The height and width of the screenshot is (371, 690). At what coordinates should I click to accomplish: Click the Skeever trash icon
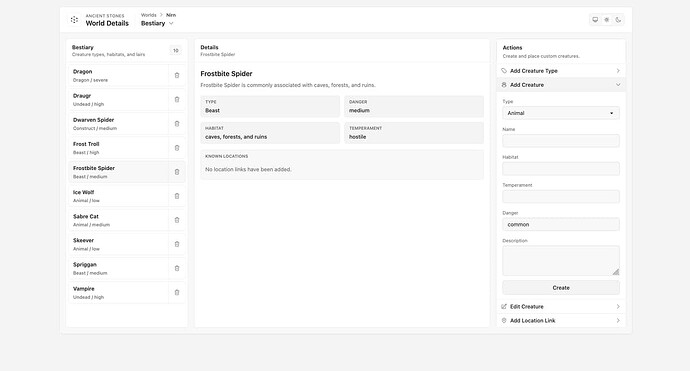pos(177,244)
